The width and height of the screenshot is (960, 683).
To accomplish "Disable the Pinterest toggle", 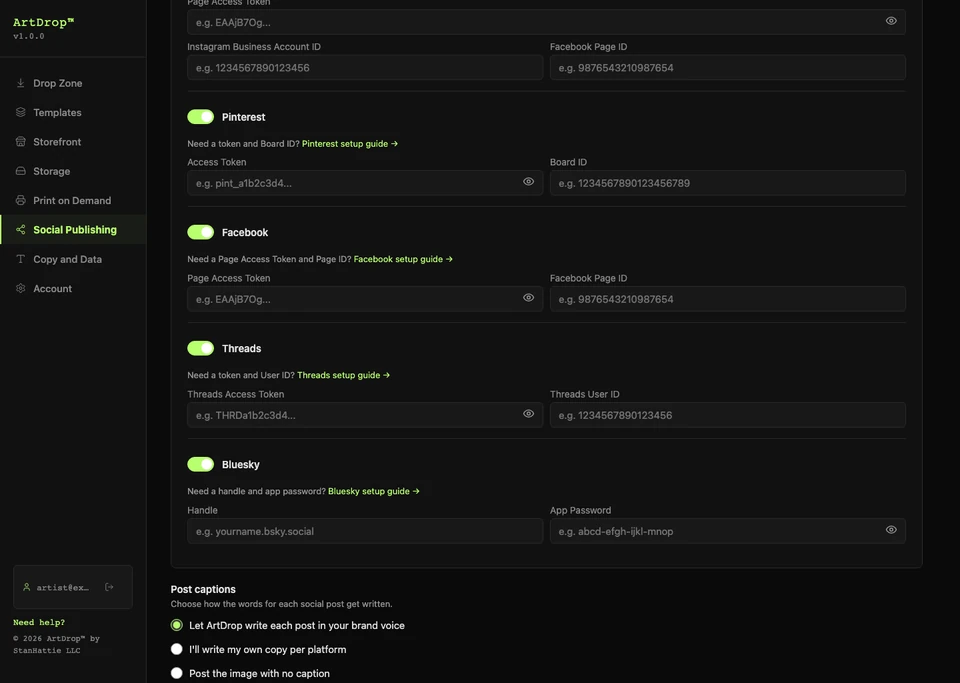I will coord(200,116).
